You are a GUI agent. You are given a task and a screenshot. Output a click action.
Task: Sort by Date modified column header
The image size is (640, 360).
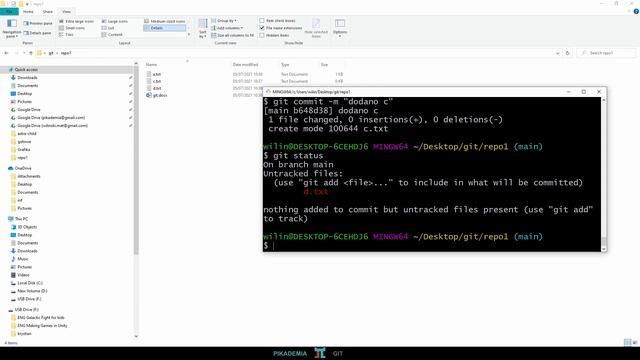245,64
